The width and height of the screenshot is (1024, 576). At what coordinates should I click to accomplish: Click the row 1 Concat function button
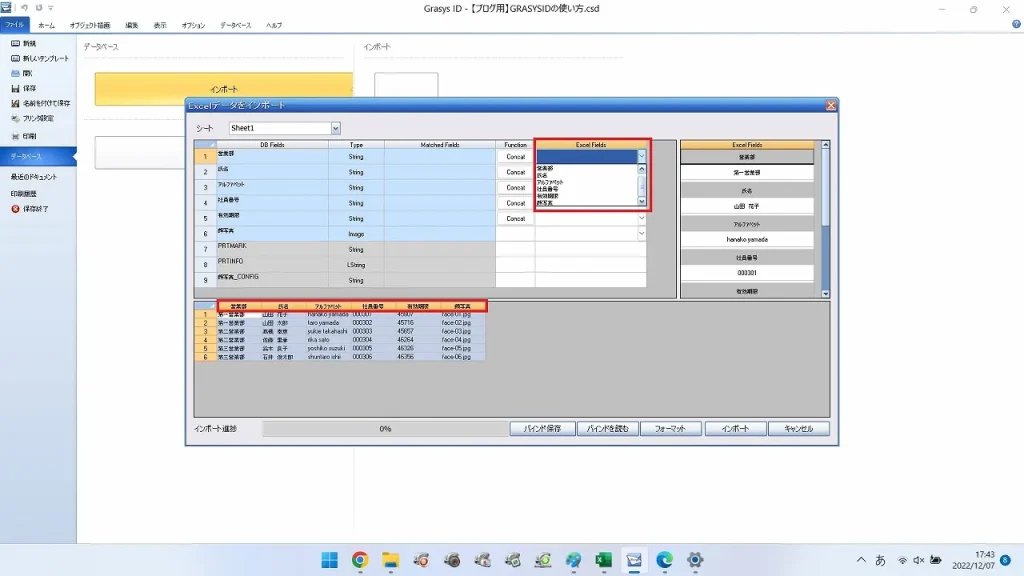click(515, 157)
